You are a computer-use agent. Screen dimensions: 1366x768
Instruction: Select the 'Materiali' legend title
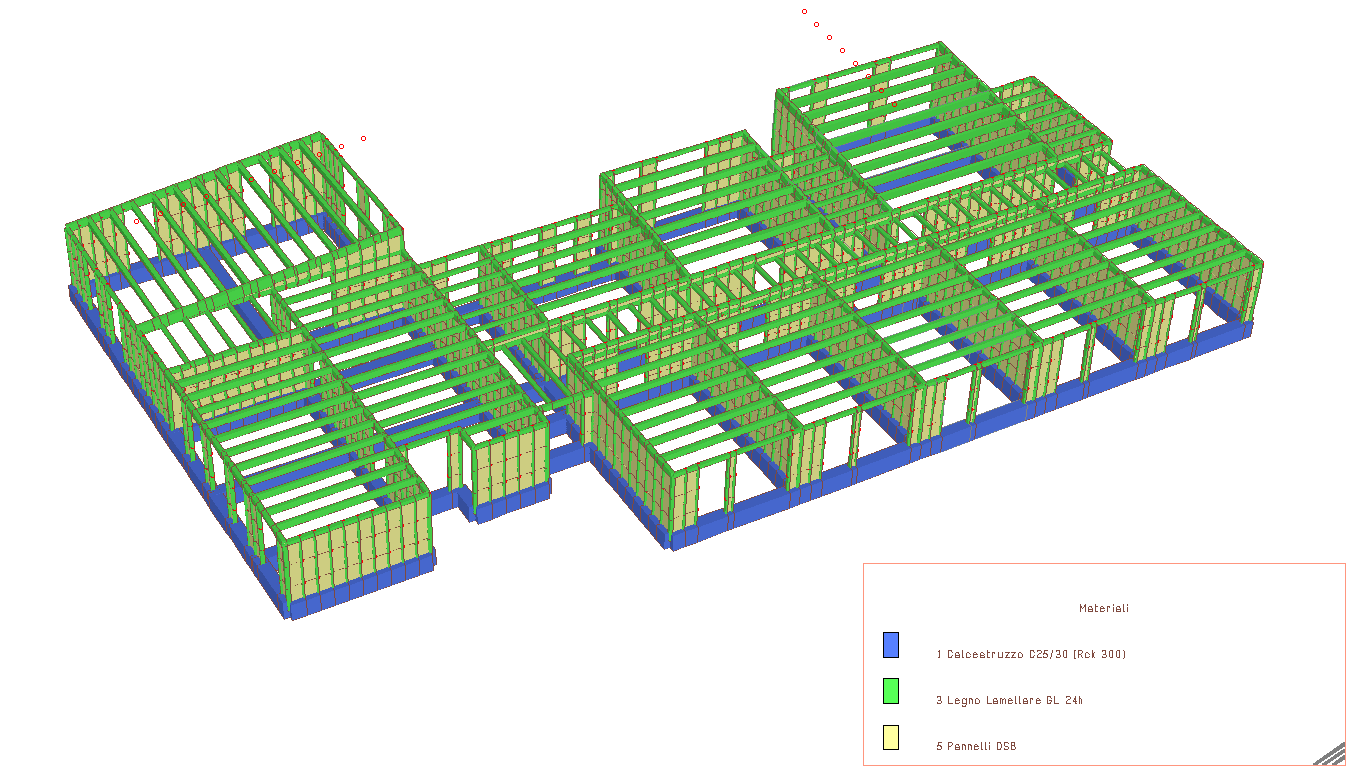click(1104, 608)
